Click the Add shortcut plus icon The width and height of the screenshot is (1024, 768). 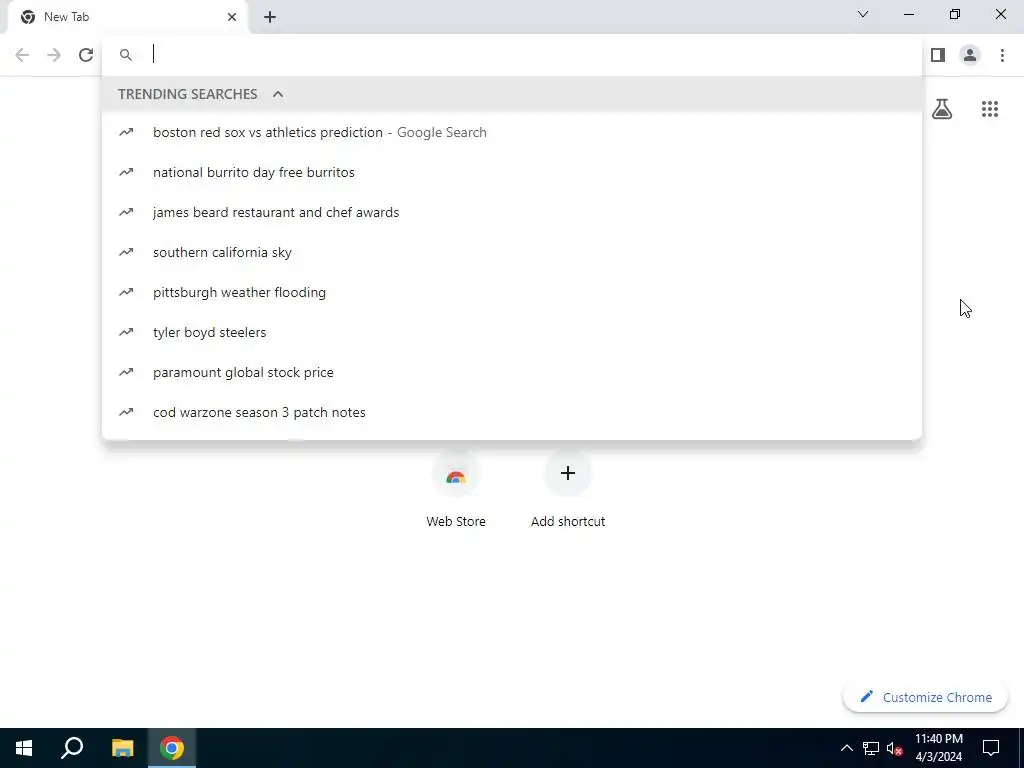pyautogui.click(x=568, y=473)
